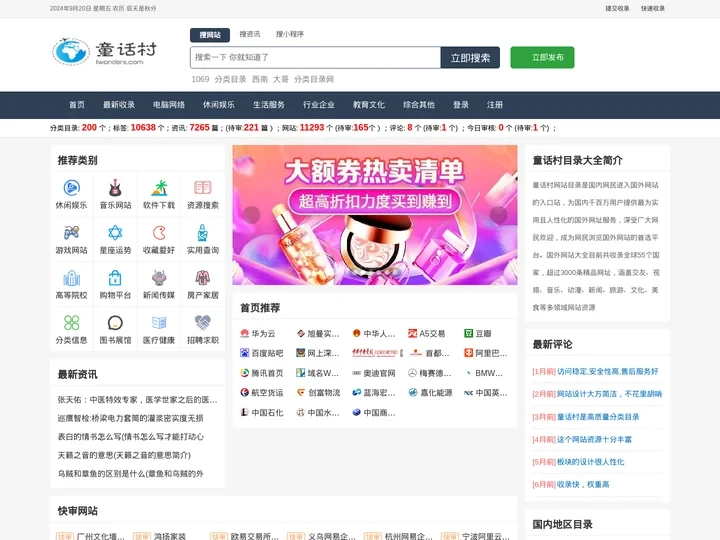
Task: Open news 天籁之音的意思
Action: [124, 455]
